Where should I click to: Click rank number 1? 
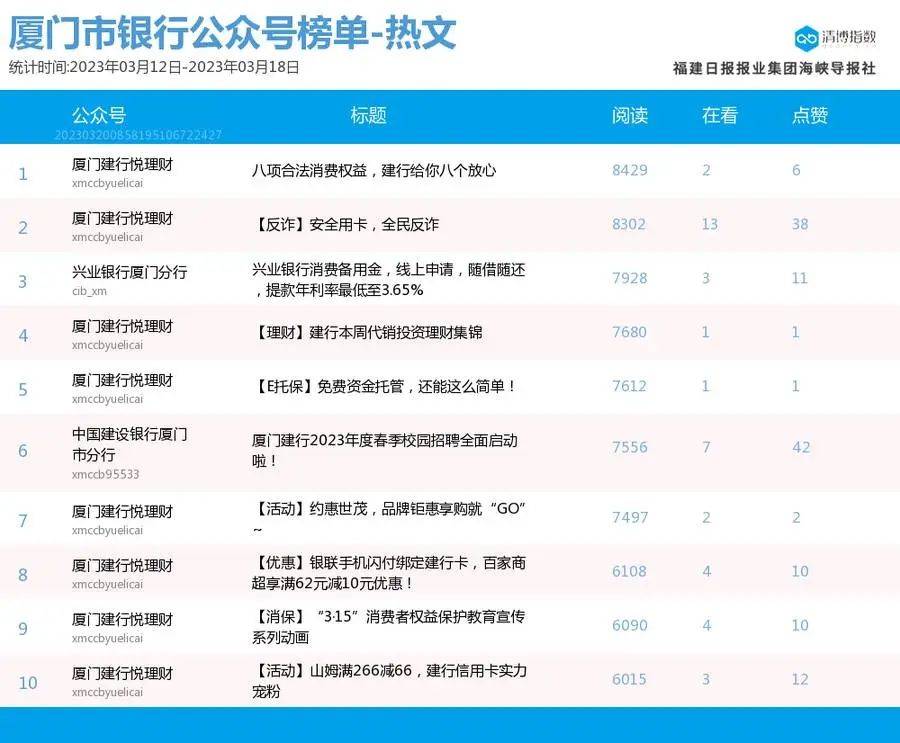23,173
